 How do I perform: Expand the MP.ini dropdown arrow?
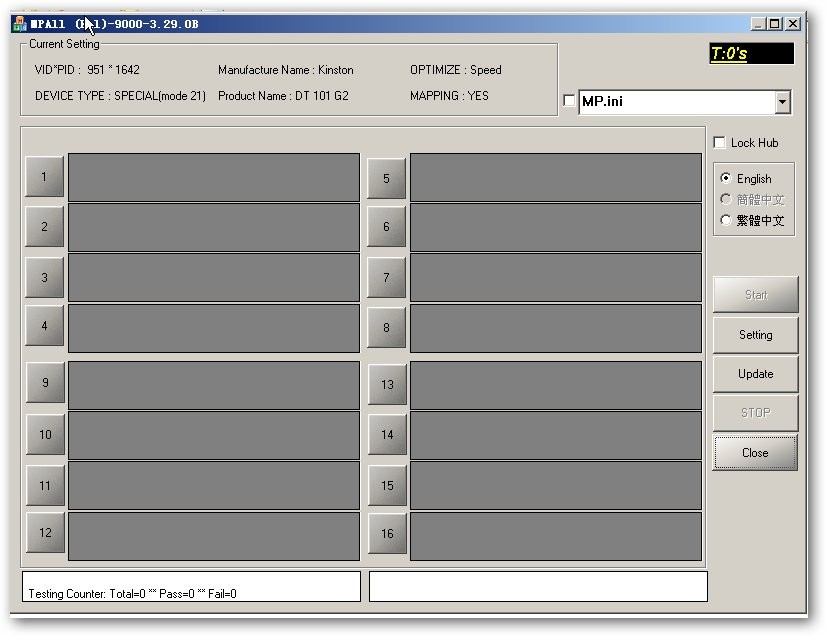click(782, 102)
